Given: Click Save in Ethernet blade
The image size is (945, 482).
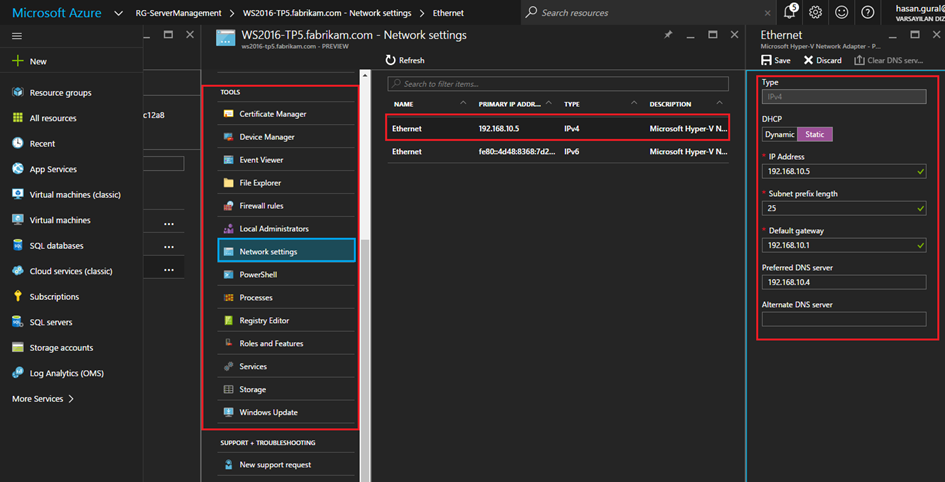Looking at the screenshot, I should click(x=776, y=60).
